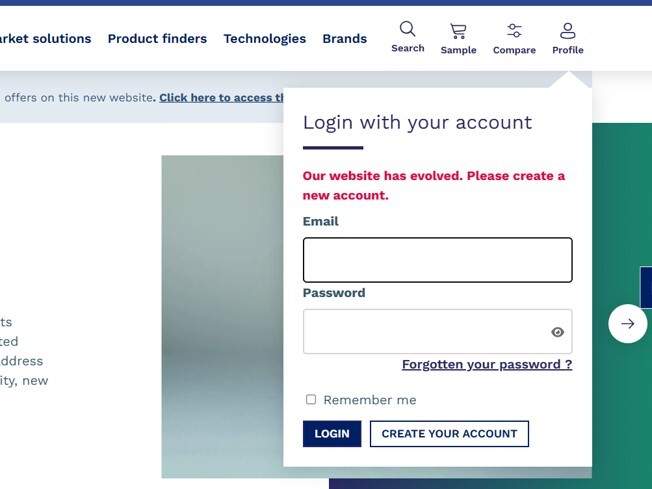Follow the Forgotten your password link
The height and width of the screenshot is (489, 652).
tap(487, 365)
